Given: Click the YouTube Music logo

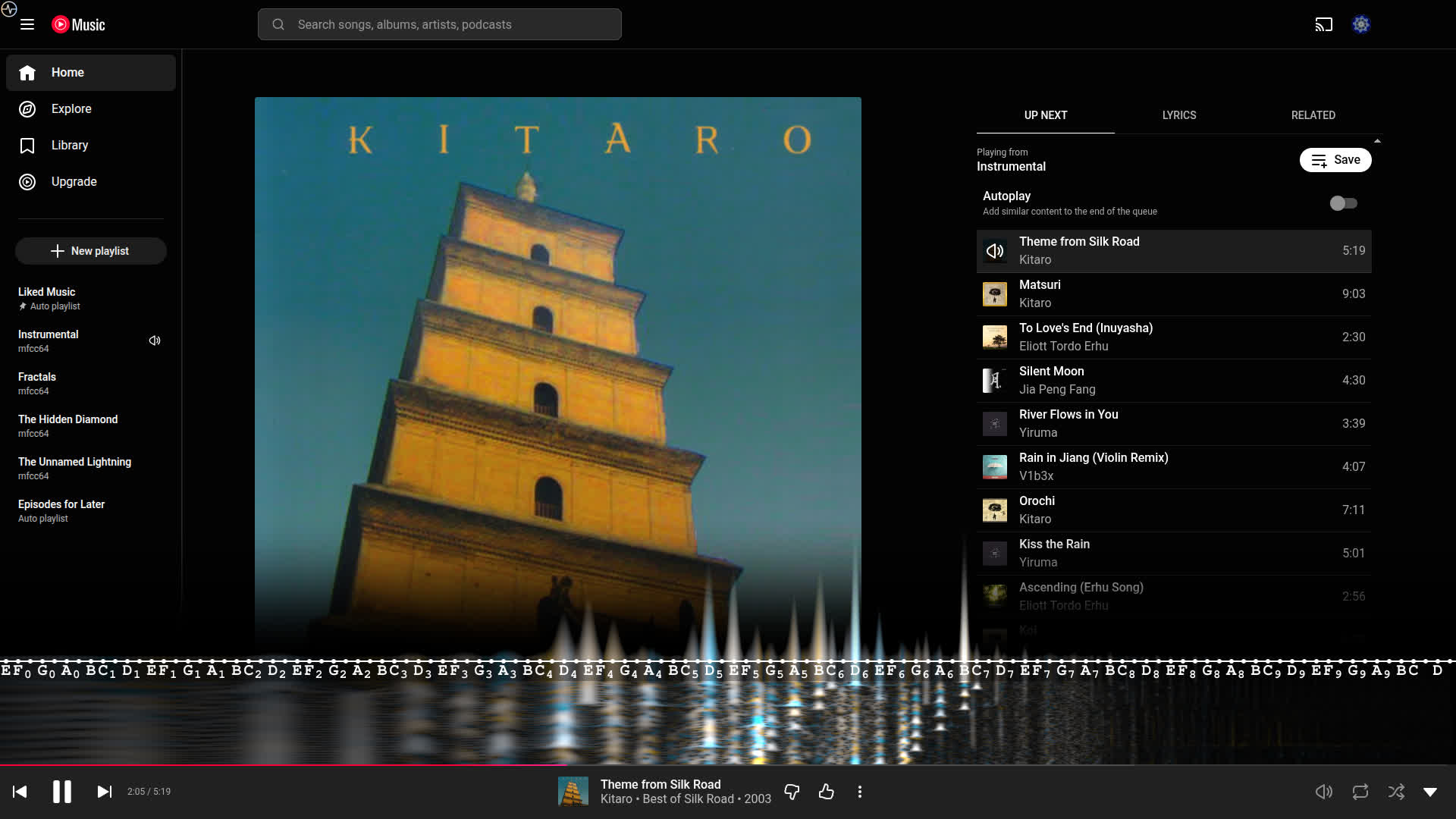Looking at the screenshot, I should 79,24.
